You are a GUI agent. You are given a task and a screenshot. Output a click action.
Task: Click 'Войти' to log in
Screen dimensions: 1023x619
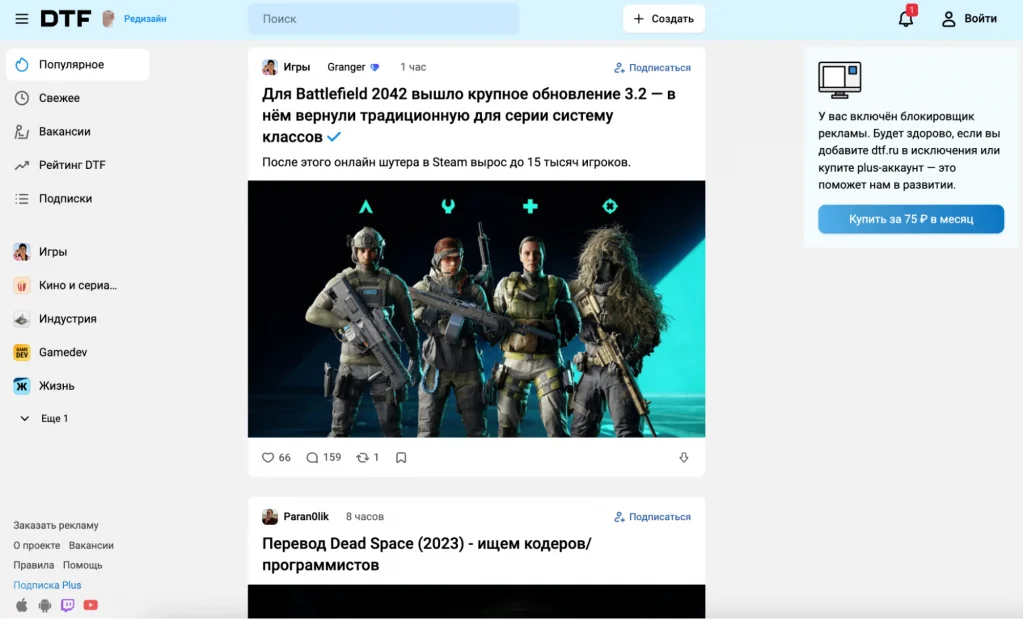tap(969, 19)
